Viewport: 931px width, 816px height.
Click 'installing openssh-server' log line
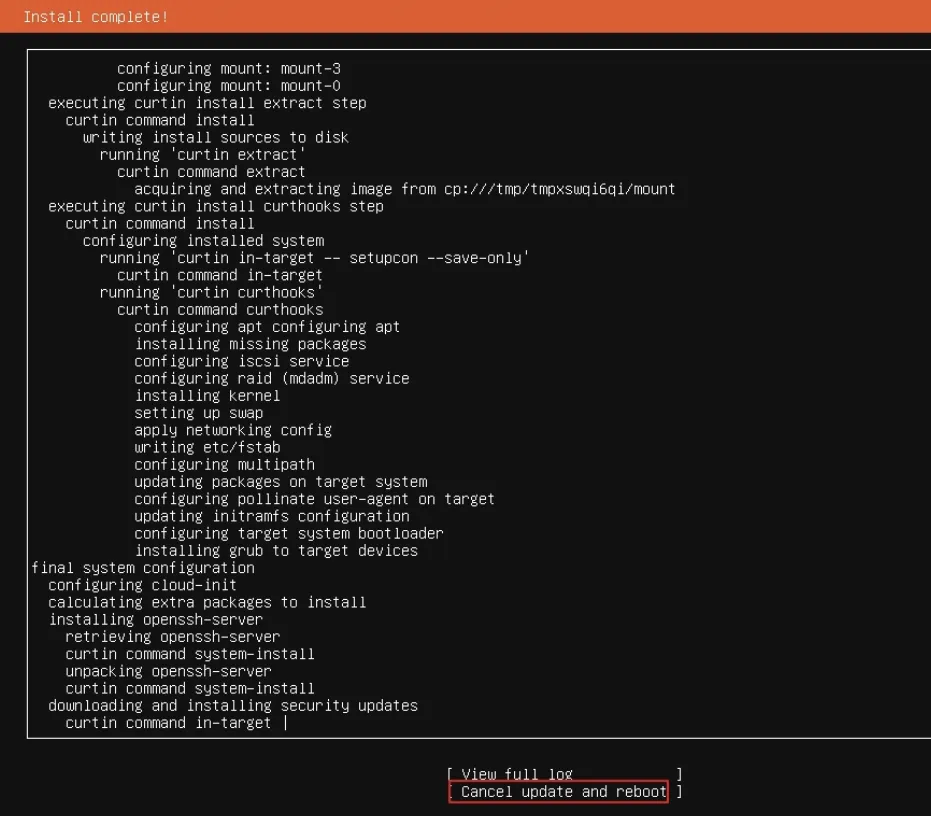point(155,619)
